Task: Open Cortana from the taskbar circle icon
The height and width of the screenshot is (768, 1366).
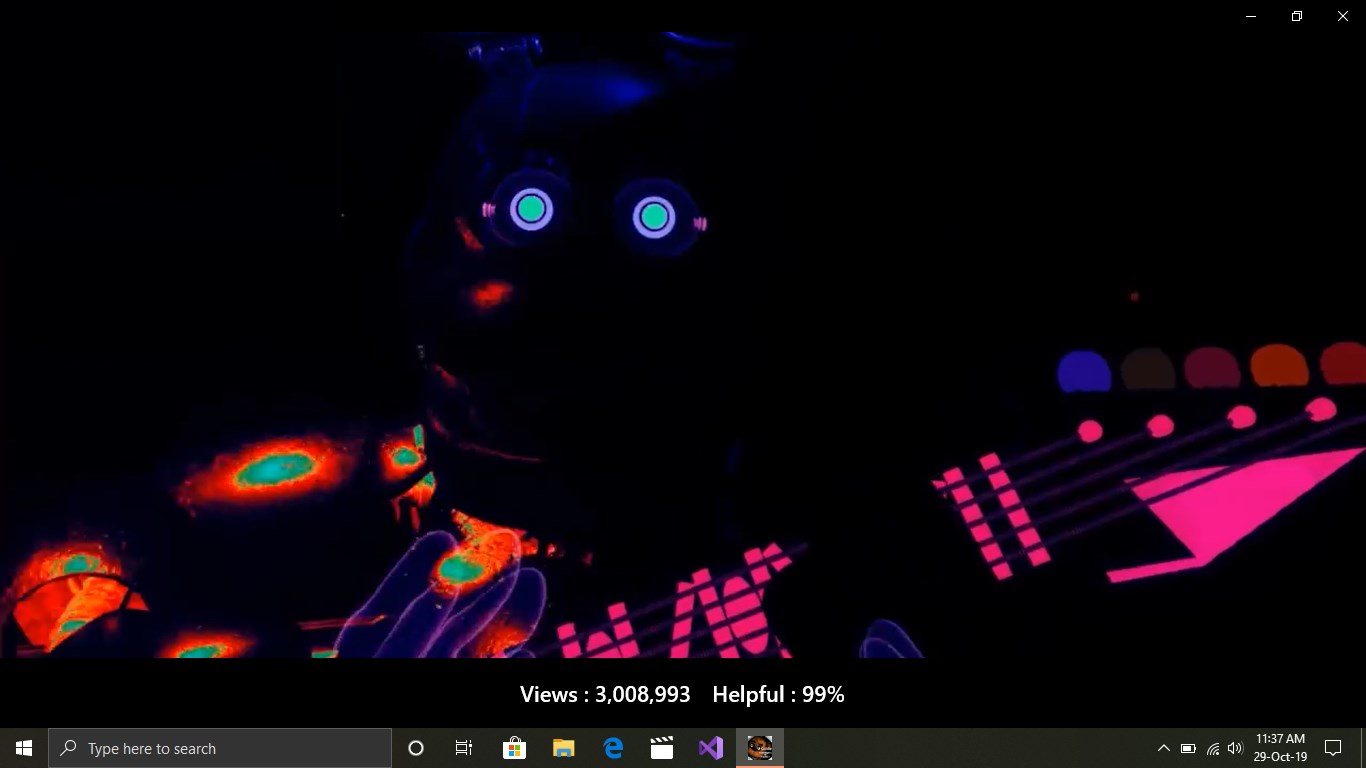Action: tap(416, 748)
